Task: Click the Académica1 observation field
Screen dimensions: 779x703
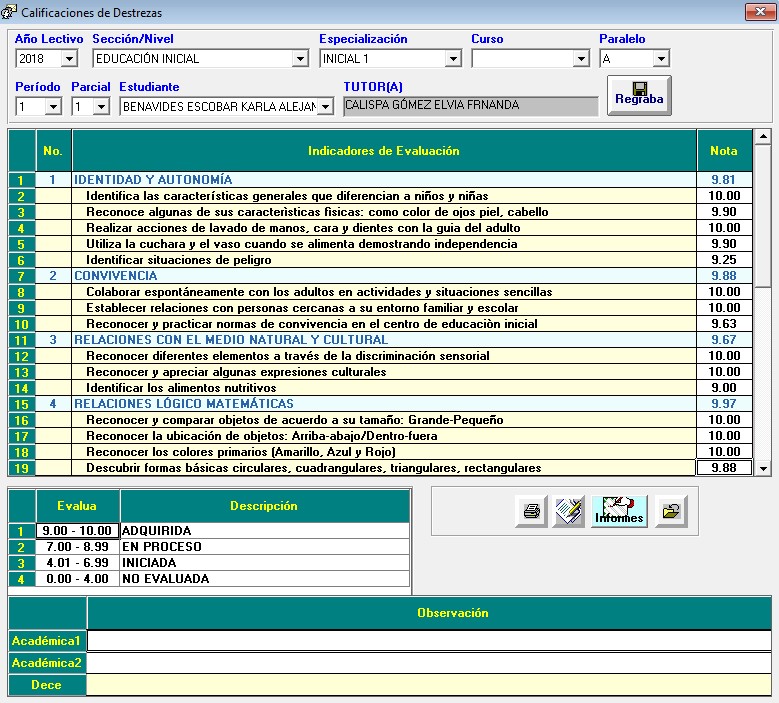Action: click(x=429, y=641)
